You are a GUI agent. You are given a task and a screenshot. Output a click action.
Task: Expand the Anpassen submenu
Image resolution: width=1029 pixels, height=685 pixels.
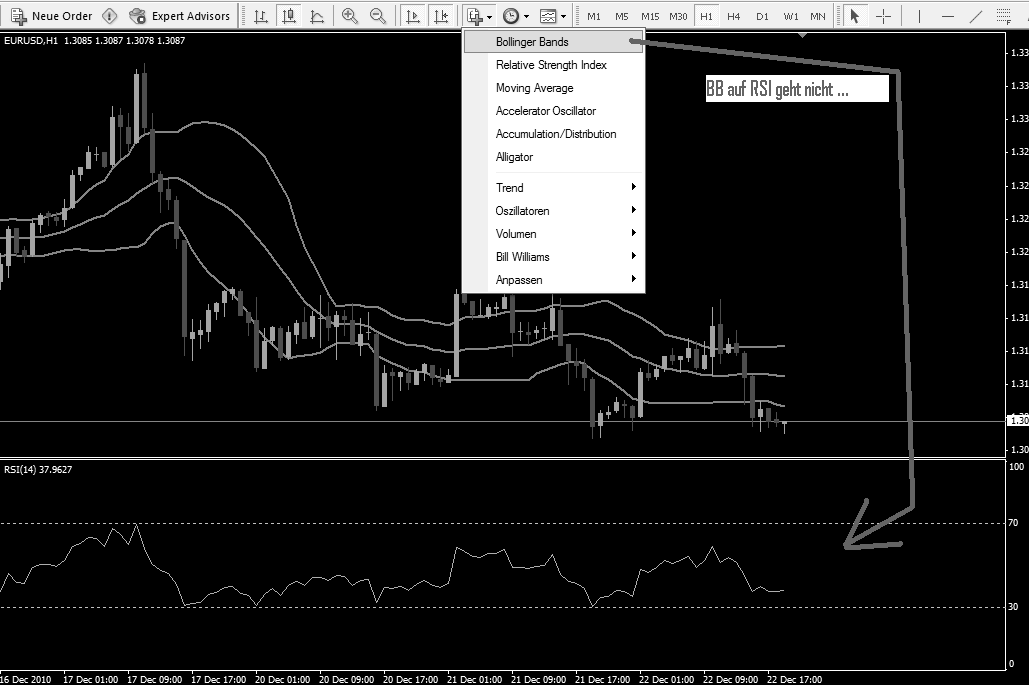(555, 280)
